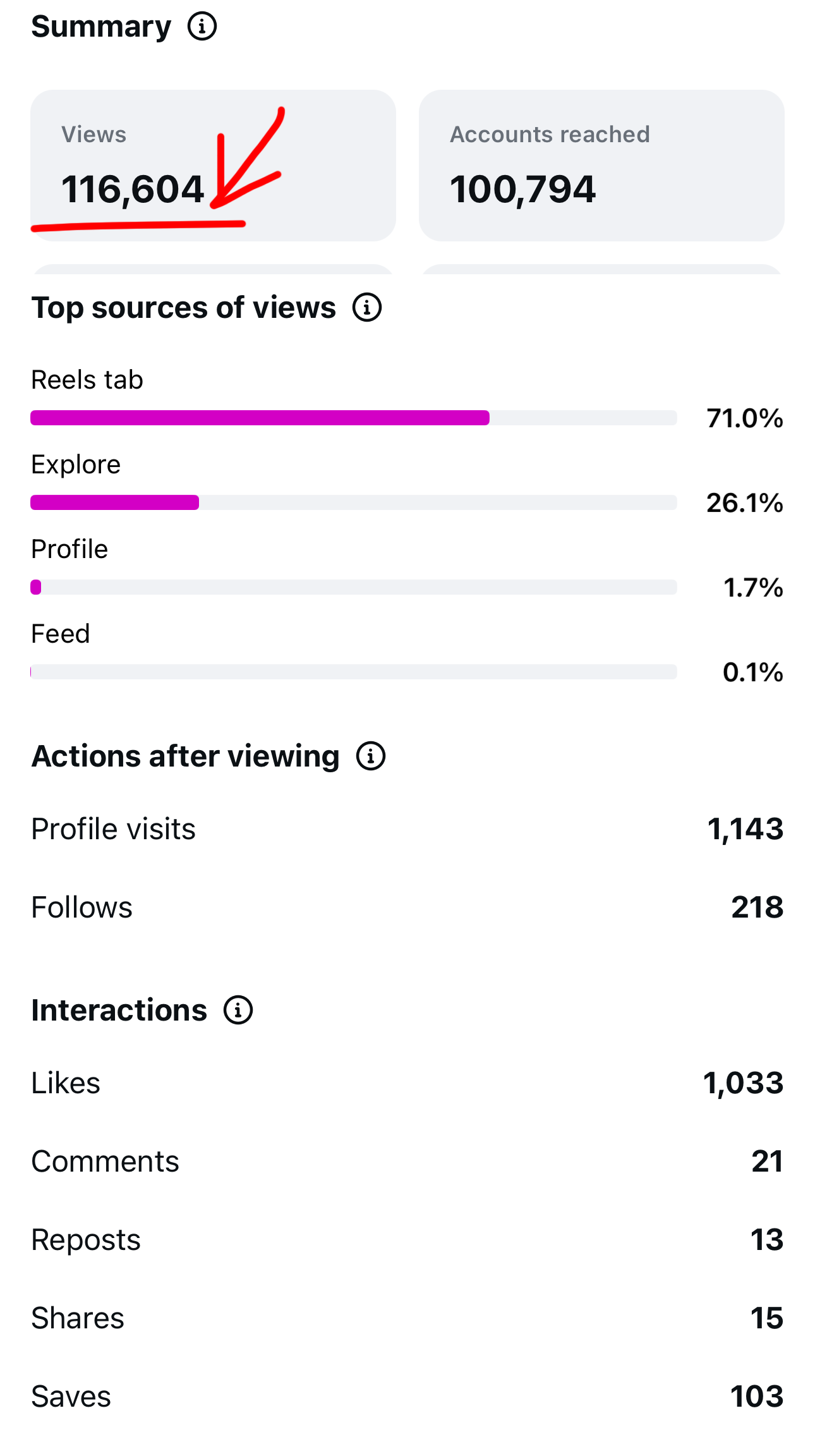Image resolution: width=815 pixels, height=1456 pixels.
Task: Select the Comments count
Action: coord(768,1161)
